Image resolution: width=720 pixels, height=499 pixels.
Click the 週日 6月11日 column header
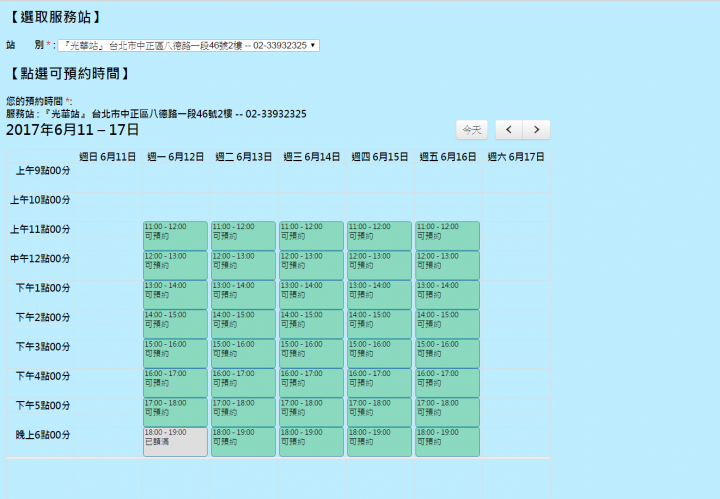(x=107, y=157)
